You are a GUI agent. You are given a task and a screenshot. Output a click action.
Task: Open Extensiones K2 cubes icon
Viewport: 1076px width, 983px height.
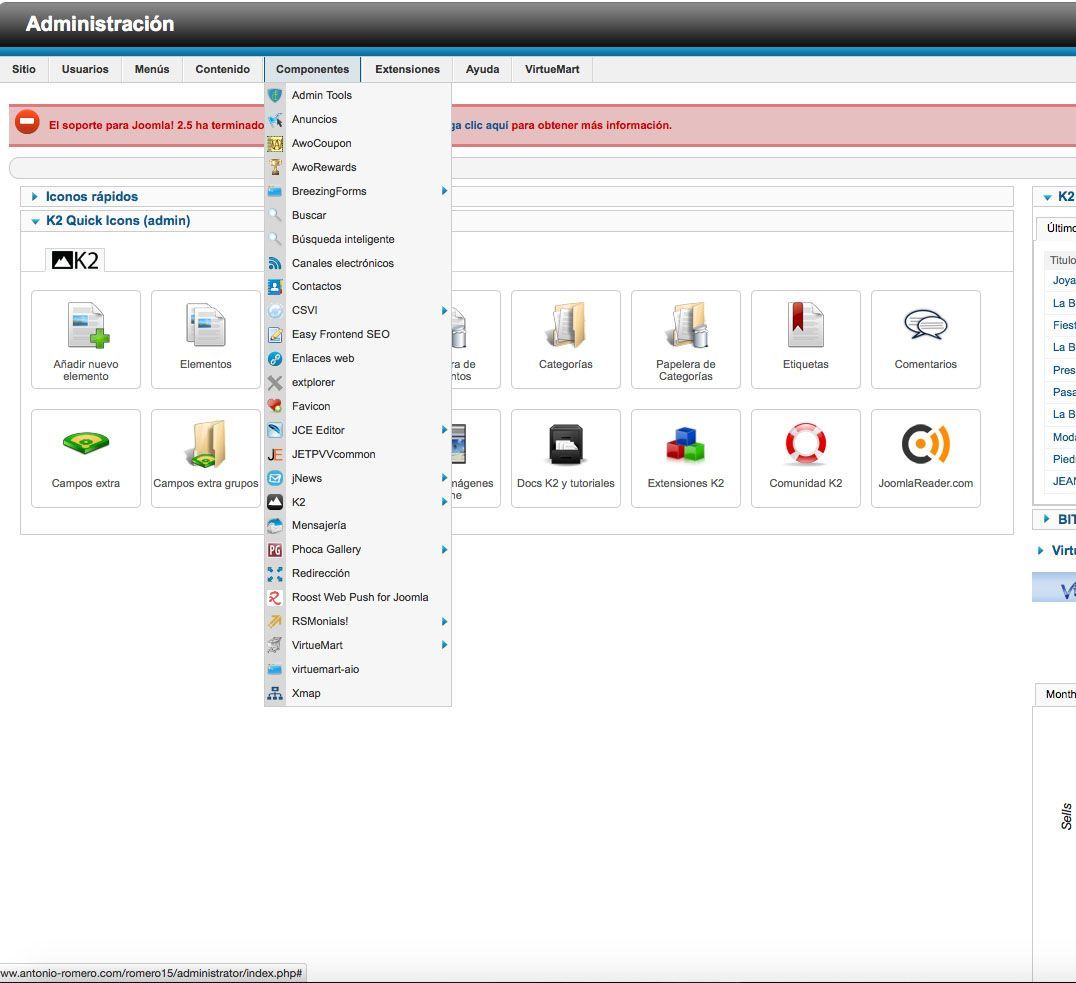coord(686,459)
